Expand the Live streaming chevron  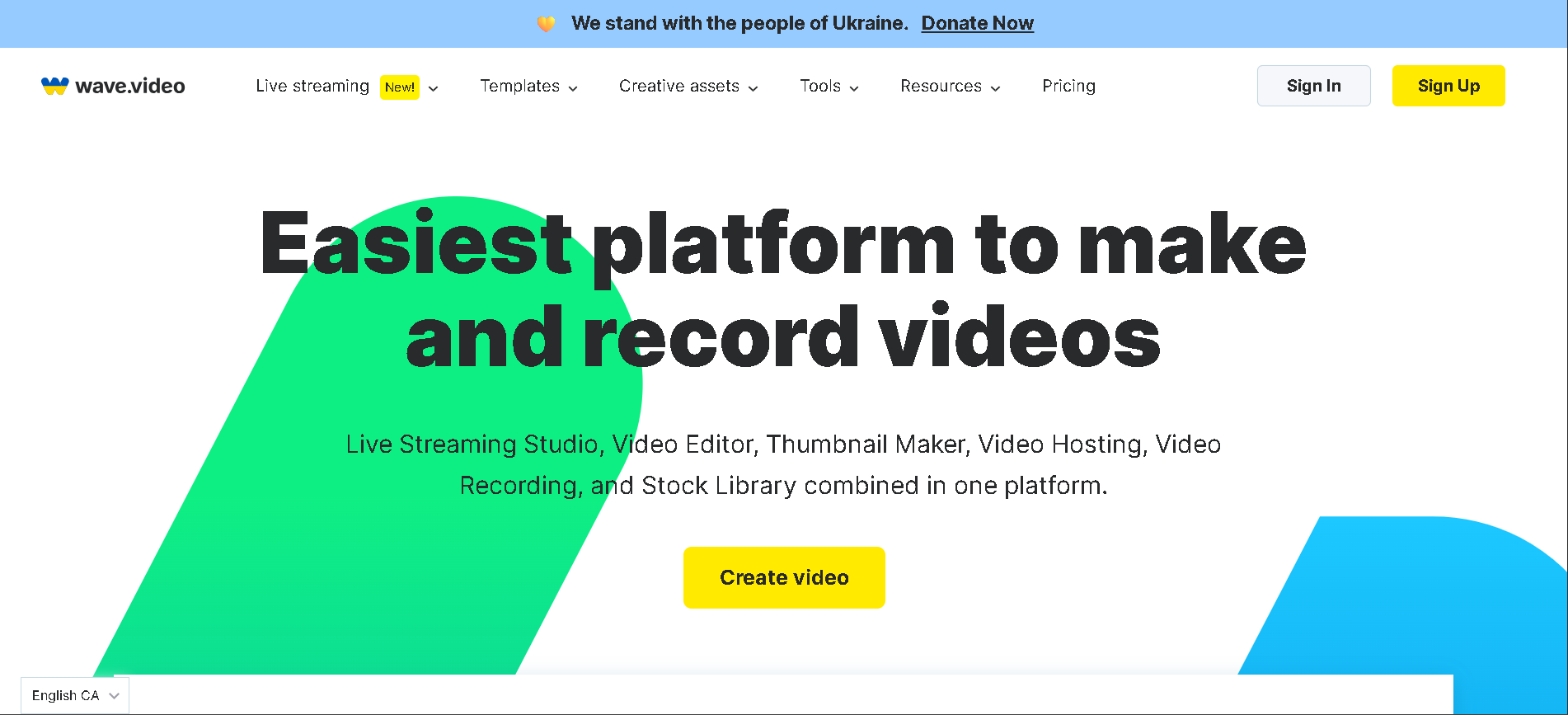(434, 88)
